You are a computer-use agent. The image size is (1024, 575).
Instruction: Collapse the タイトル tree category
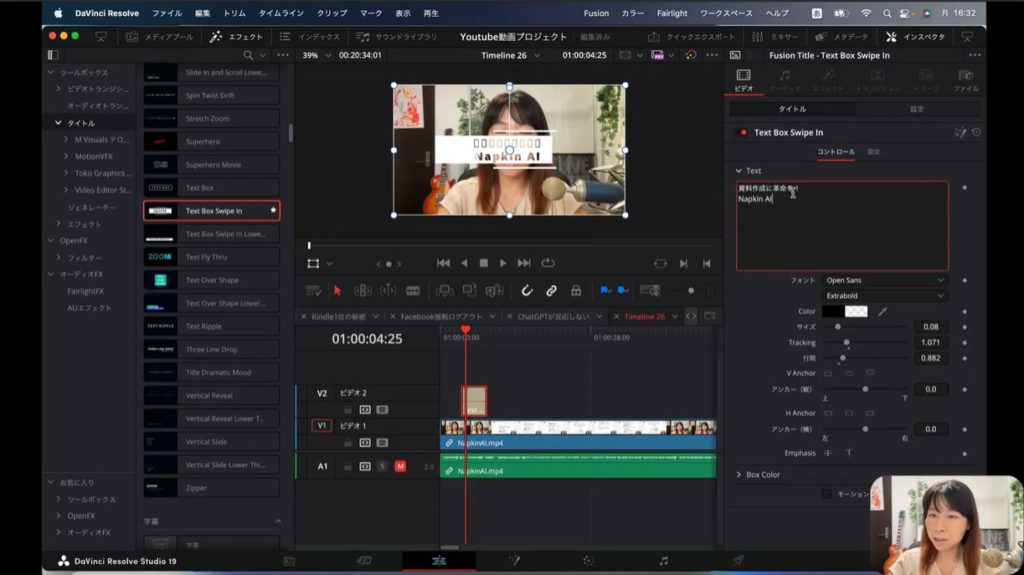(x=59, y=123)
